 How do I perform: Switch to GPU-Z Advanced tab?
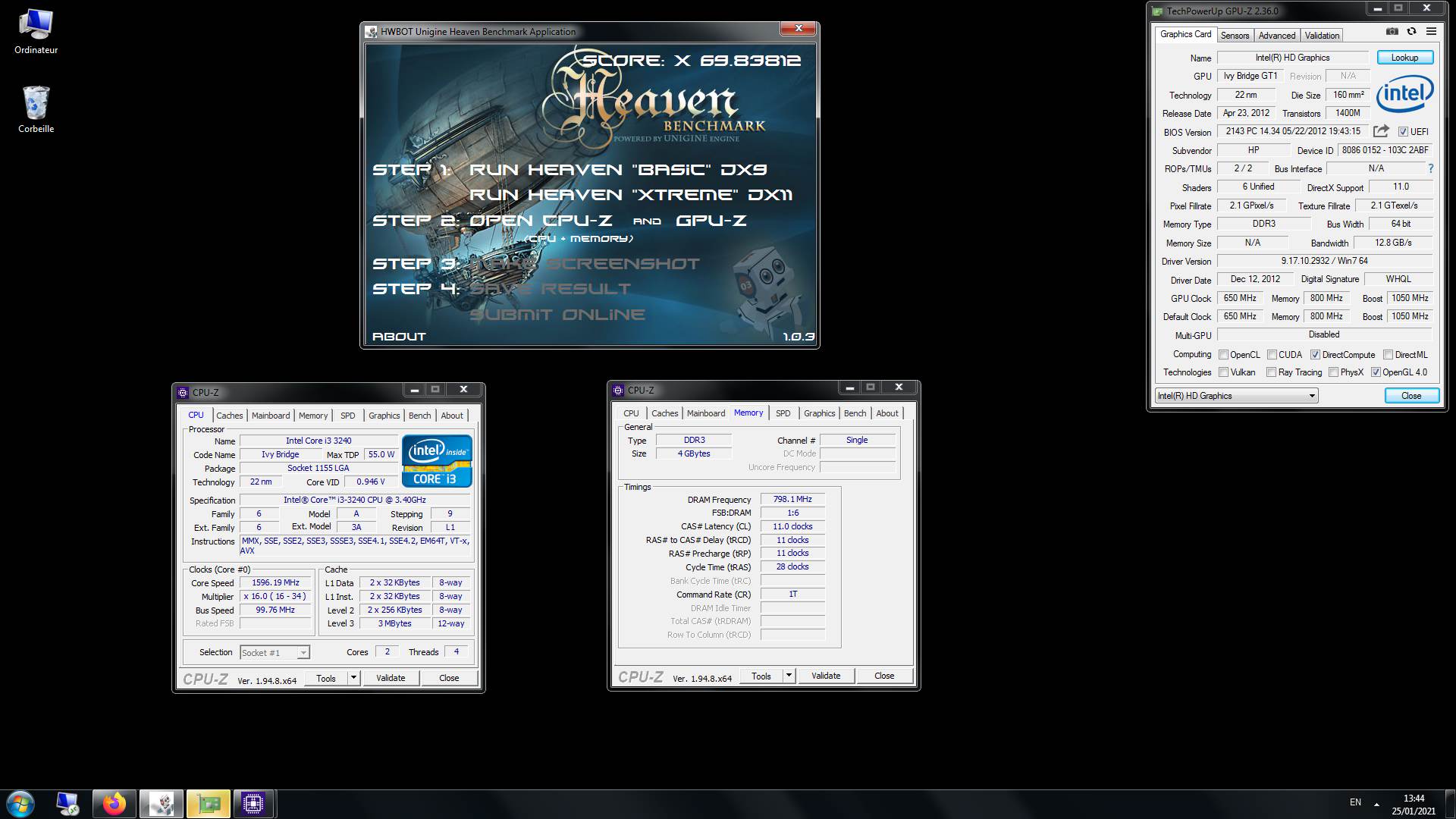[1277, 36]
